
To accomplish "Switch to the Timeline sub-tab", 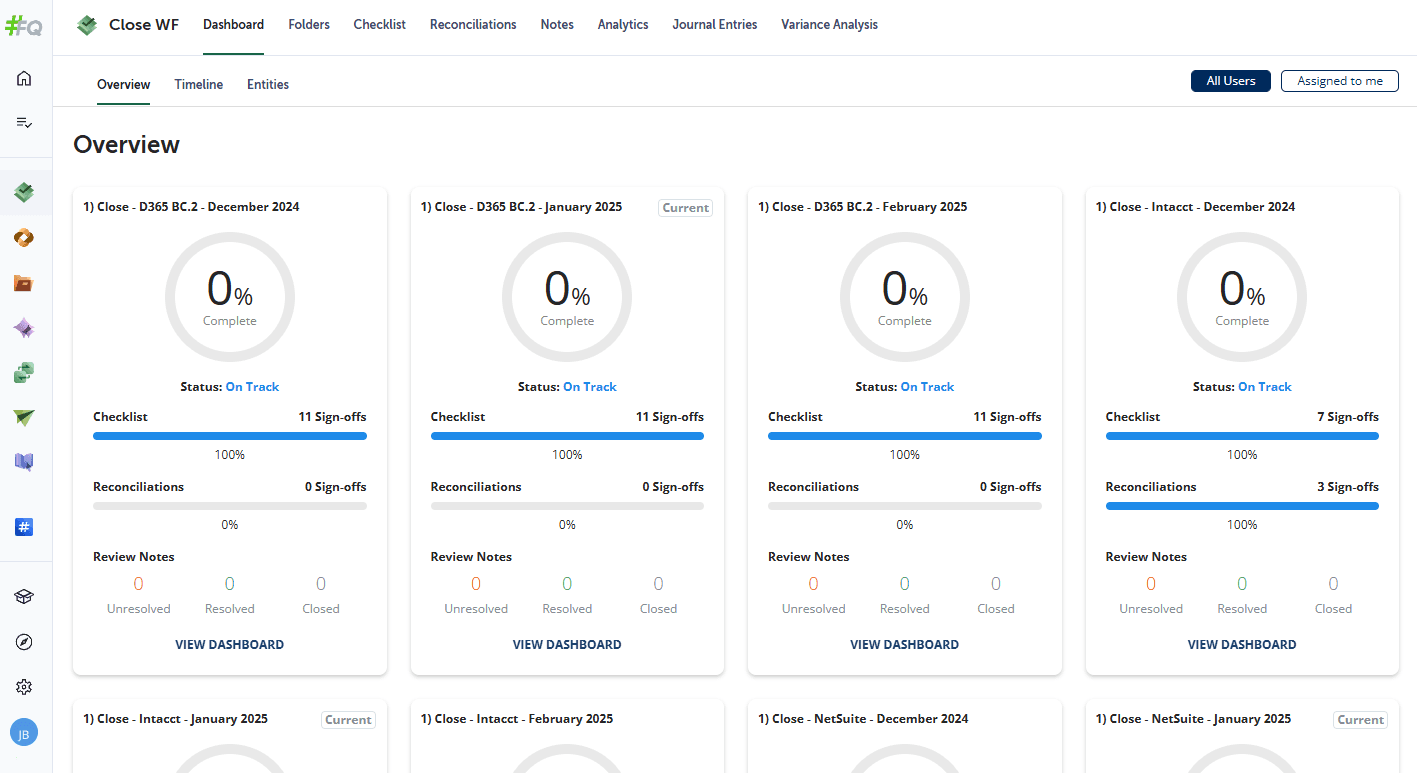I will pos(199,85).
